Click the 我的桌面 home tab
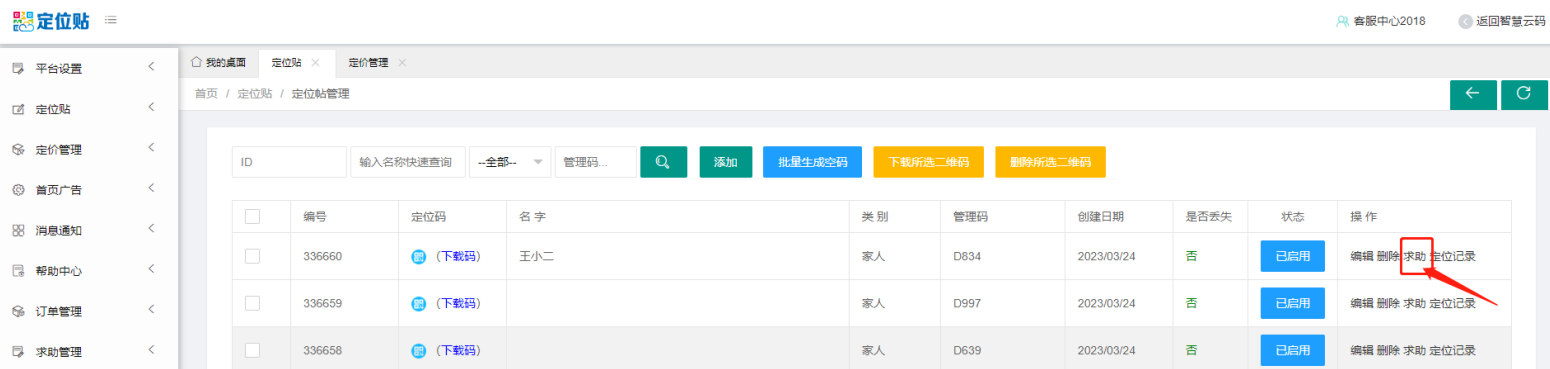Screen dimensions: 1550x369 pyautogui.click(x=218, y=62)
